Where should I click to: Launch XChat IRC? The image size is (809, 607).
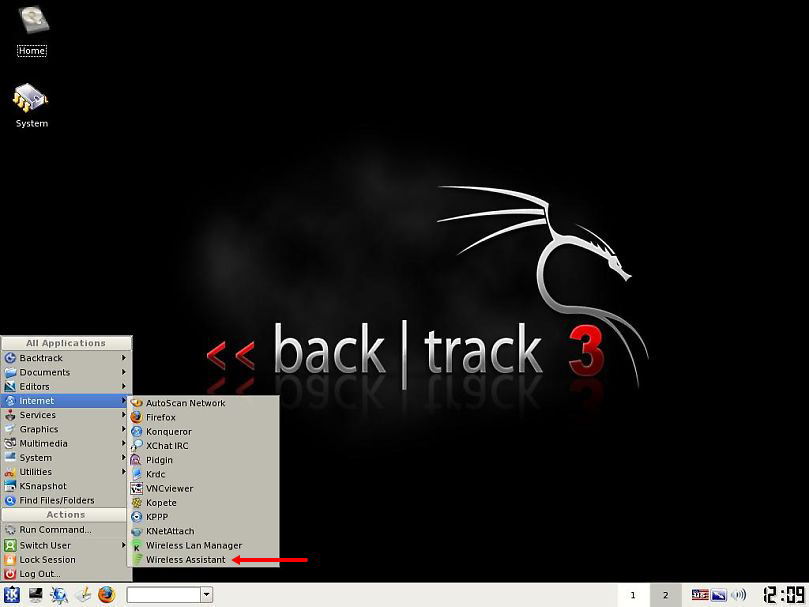tap(203, 445)
